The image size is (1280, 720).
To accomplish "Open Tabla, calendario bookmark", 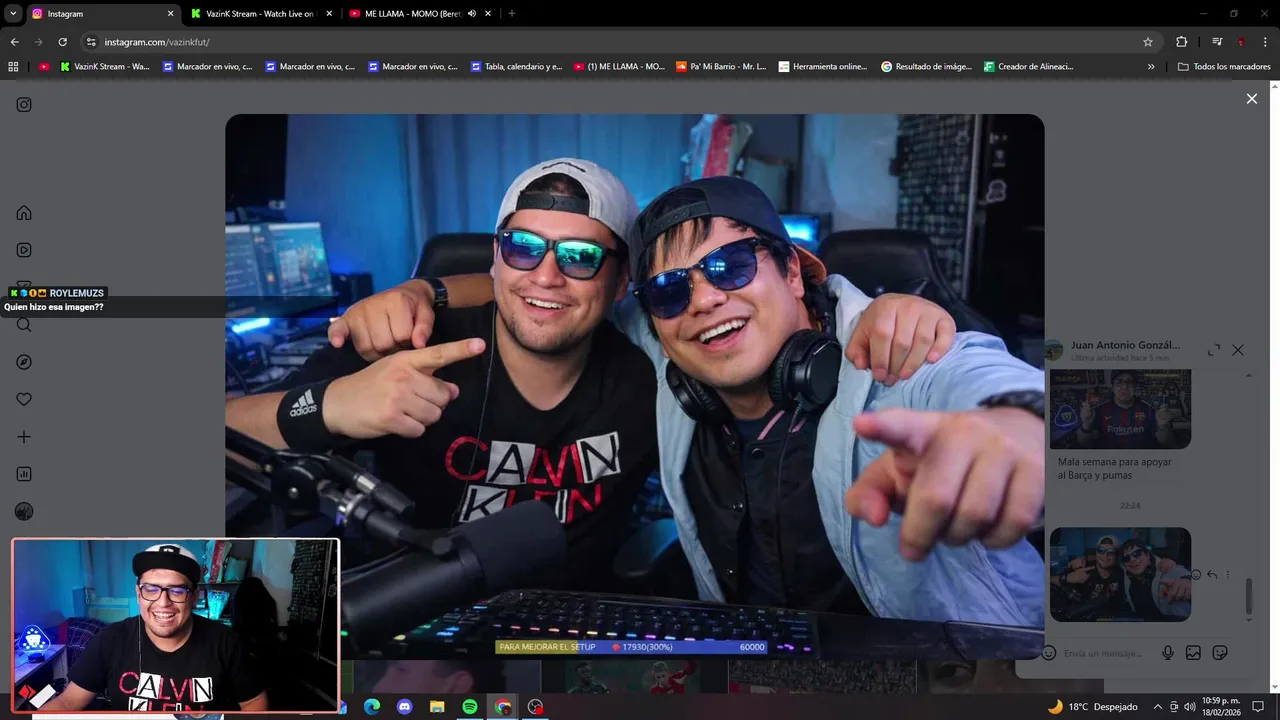I will coord(515,67).
